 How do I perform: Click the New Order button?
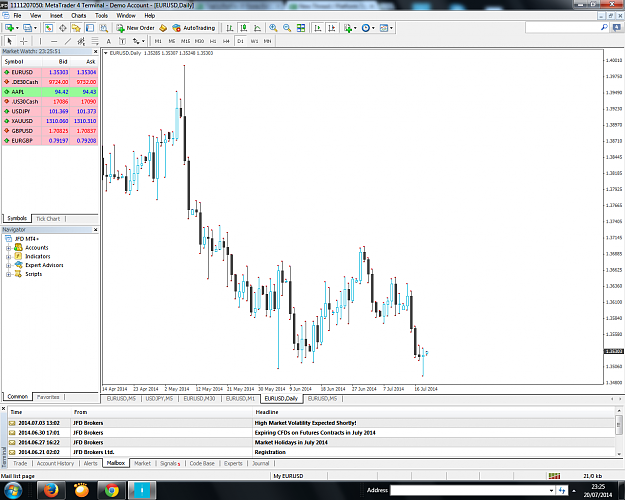coord(136,28)
